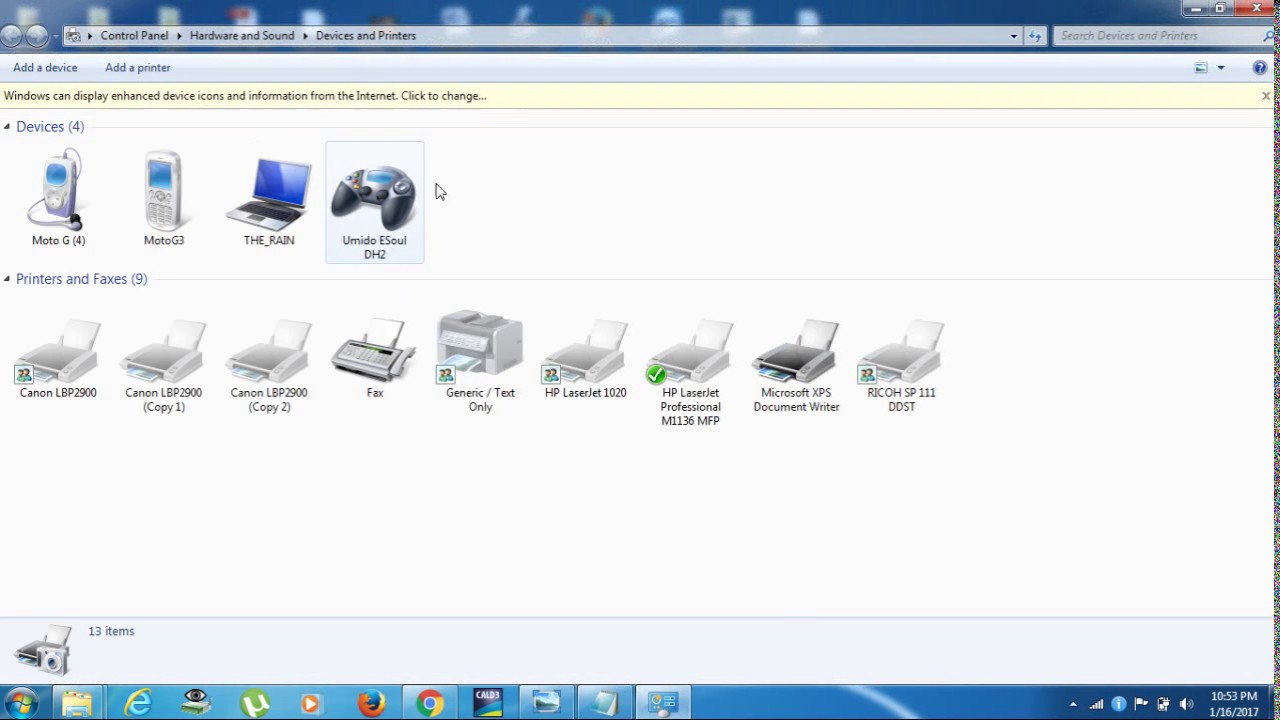Open the view options dropdown arrow
Screen dimensions: 1280x720
(1220, 68)
